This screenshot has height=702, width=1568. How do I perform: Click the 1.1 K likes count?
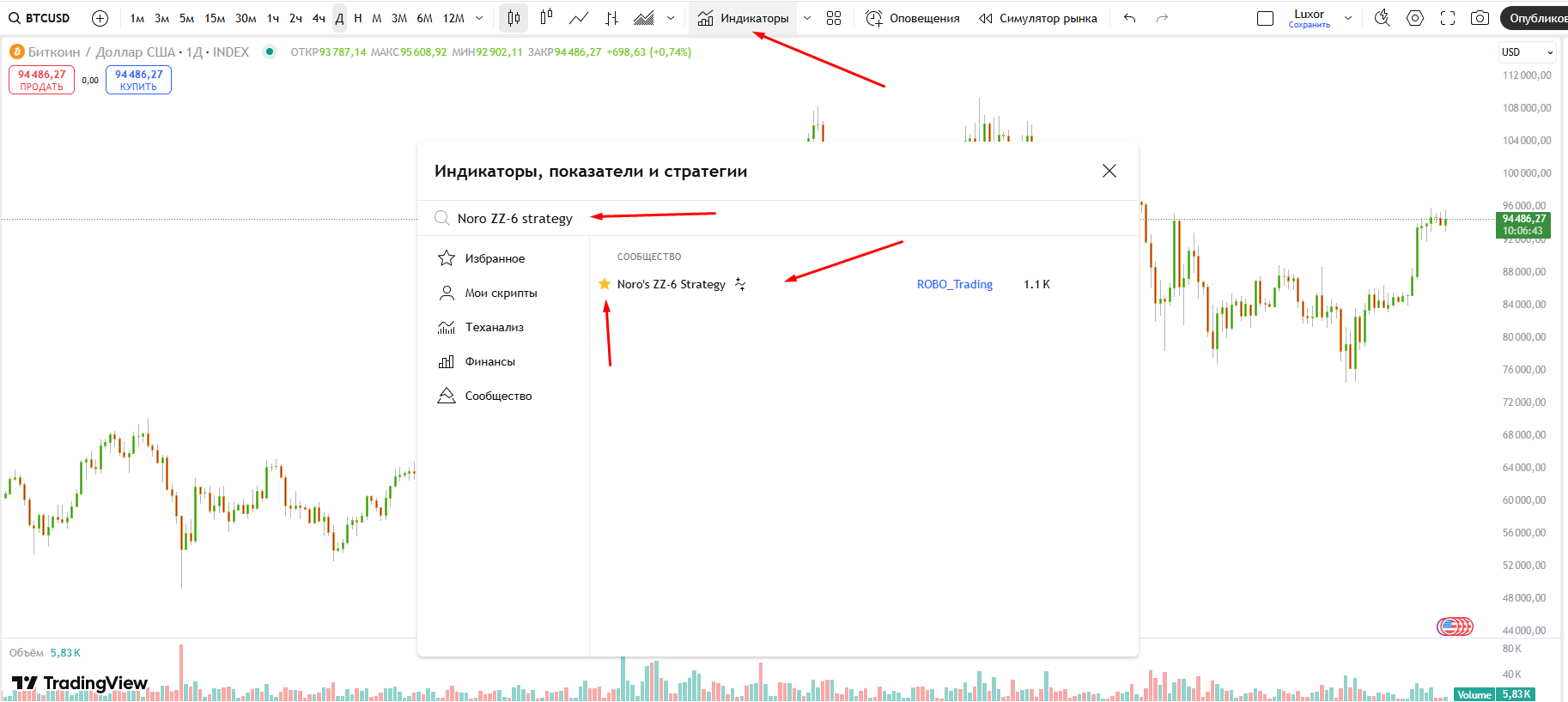(1036, 284)
